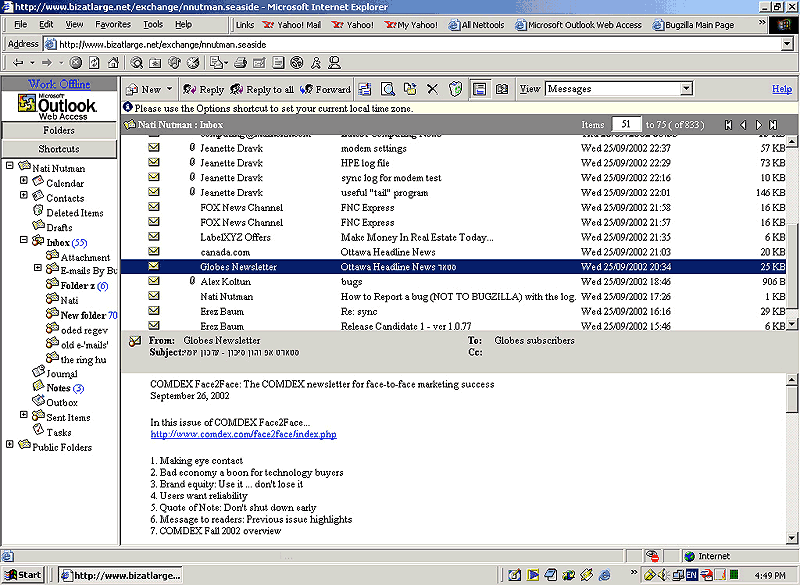The height and width of the screenshot is (585, 800).
Task: Collapse the Inbox folder tree
Action: click(23, 239)
